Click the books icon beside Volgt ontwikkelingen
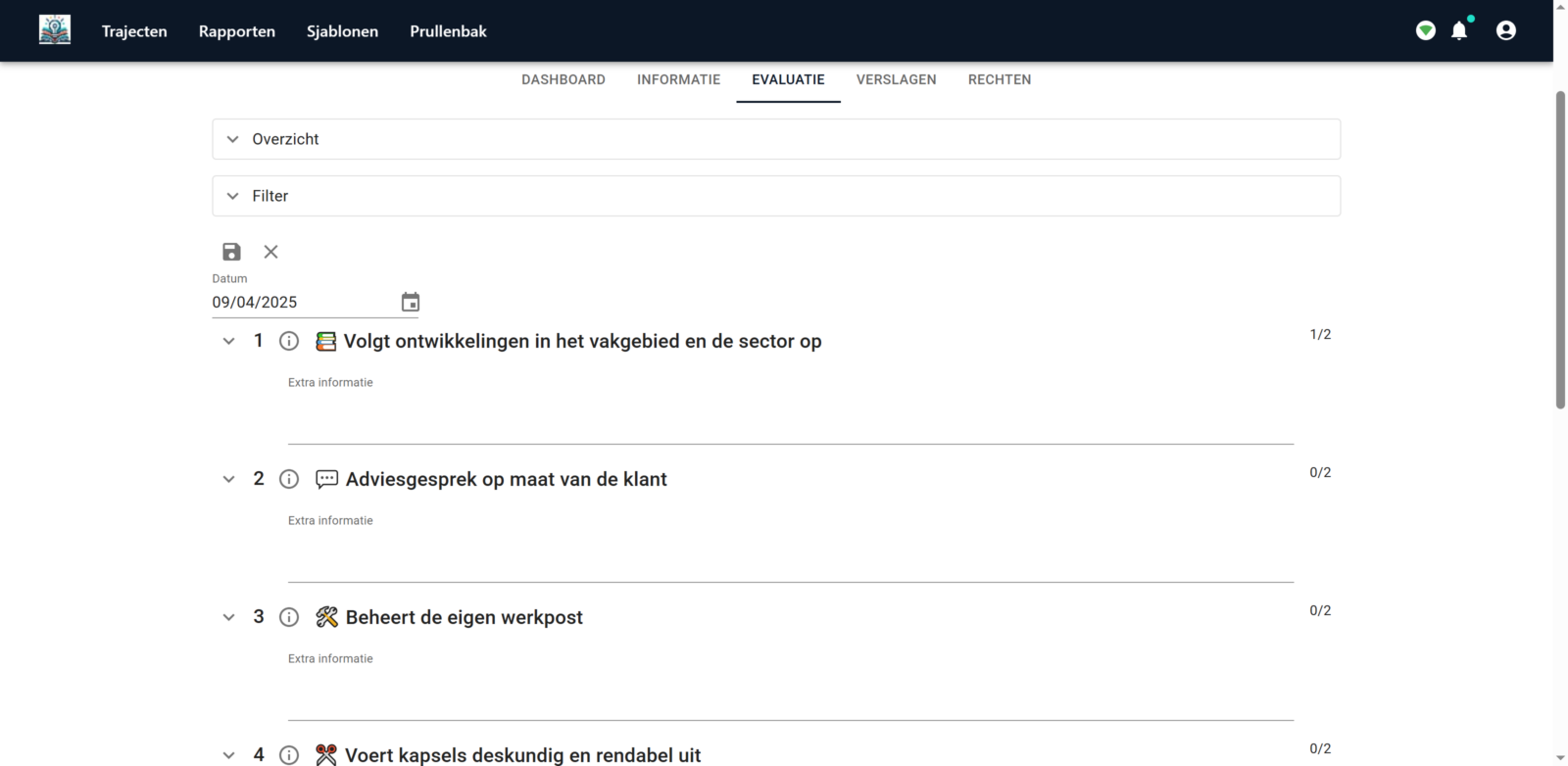Image resolution: width=1568 pixels, height=766 pixels. 326,341
